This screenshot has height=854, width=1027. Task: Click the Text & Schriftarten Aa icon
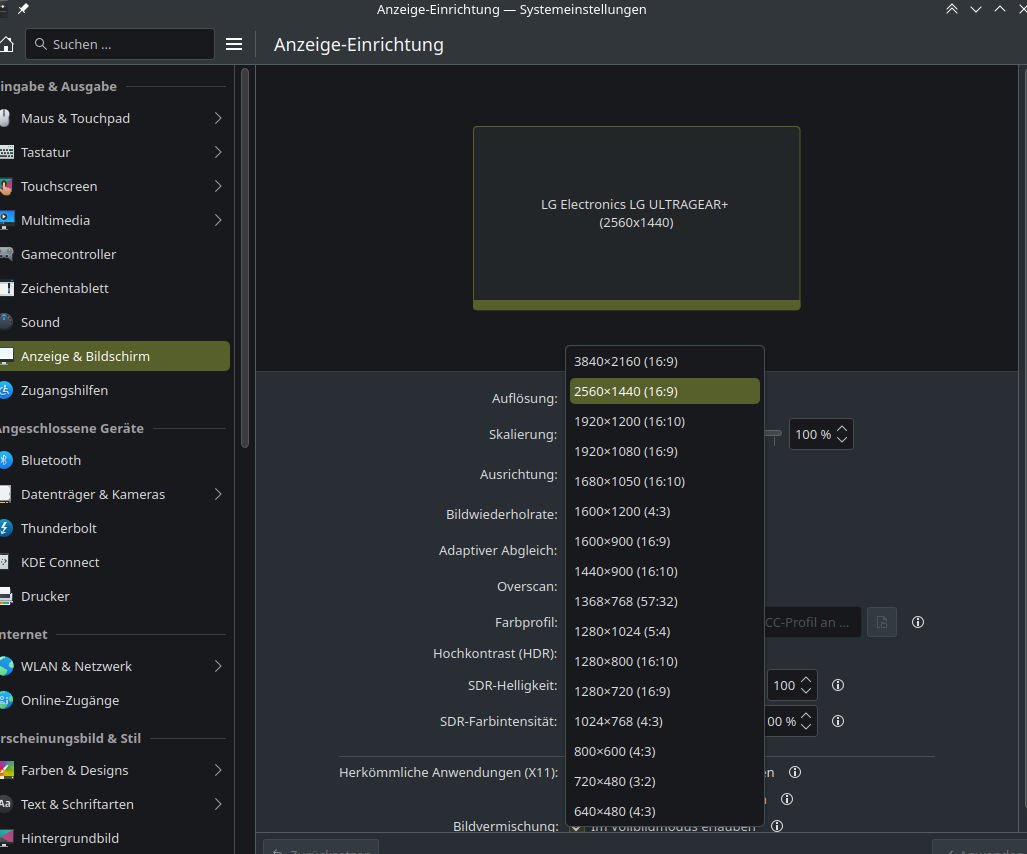pos(5,804)
